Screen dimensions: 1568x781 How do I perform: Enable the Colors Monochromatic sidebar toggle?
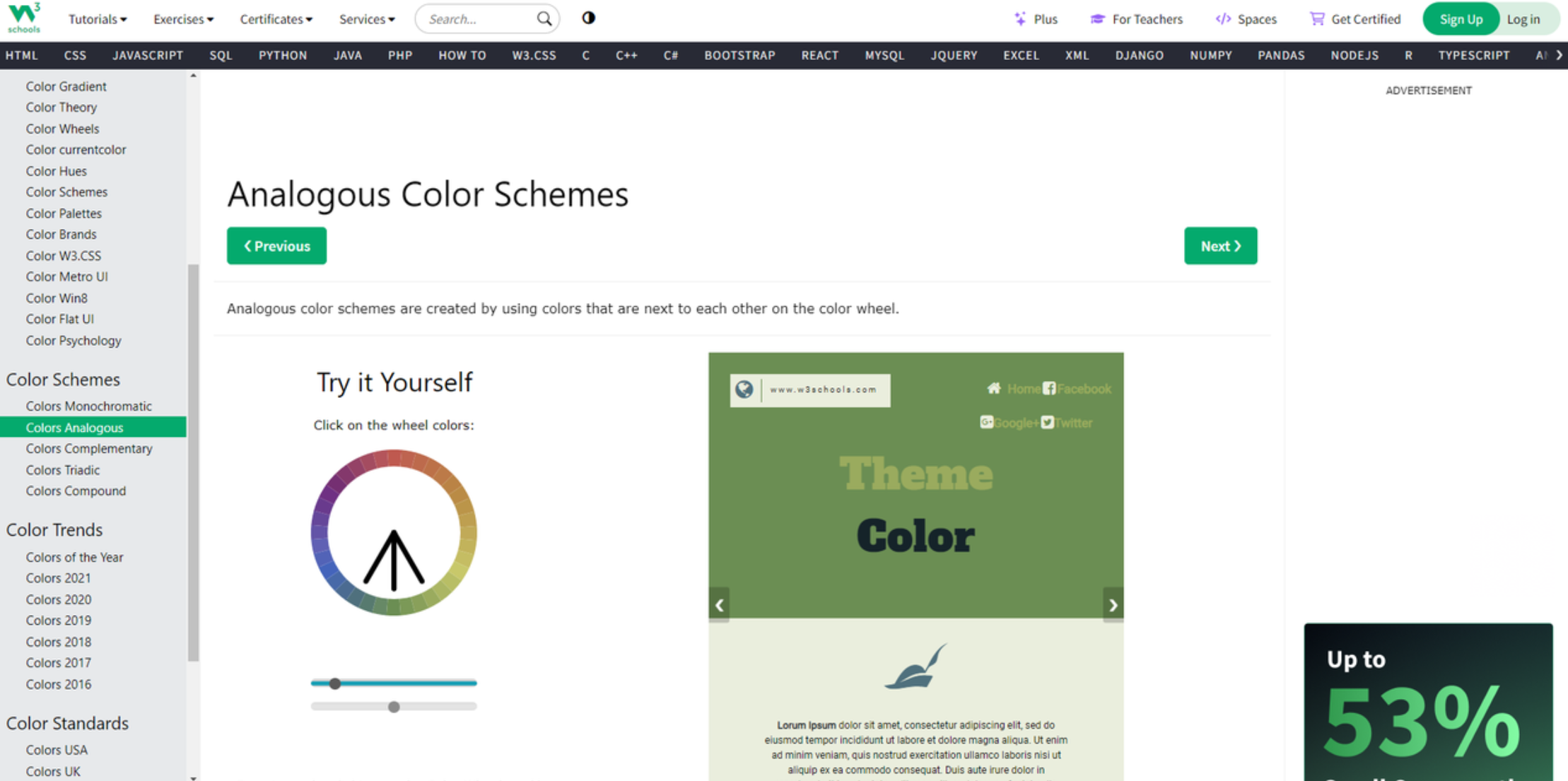(89, 405)
